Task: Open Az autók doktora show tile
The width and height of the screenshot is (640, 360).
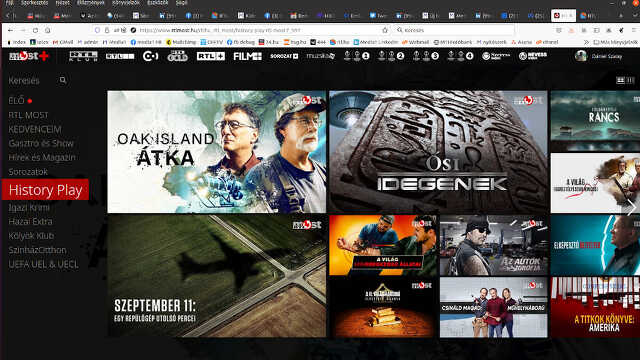Action: (493, 245)
